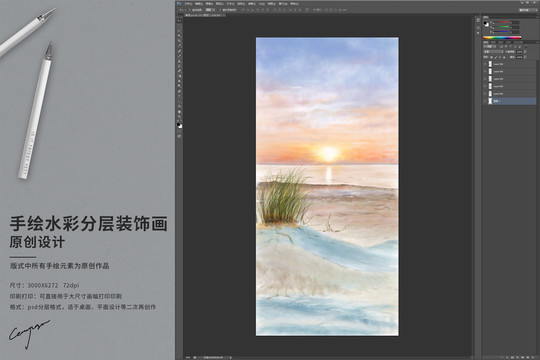Select the Spot Healing Brush tool

(x=179, y=51)
